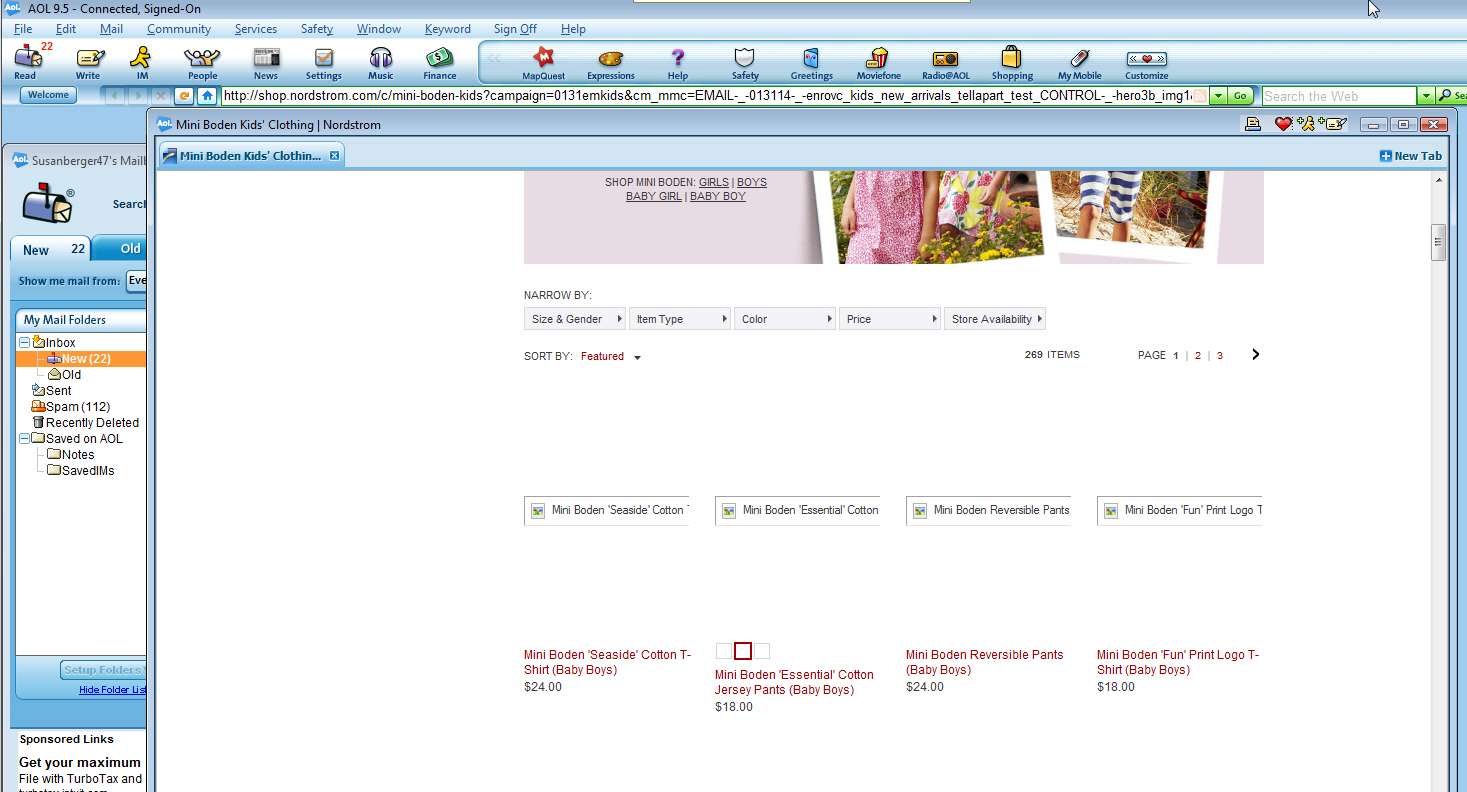Collapse the Saved on AOL folder node
This screenshot has width=1467, height=792.
coord(24,438)
